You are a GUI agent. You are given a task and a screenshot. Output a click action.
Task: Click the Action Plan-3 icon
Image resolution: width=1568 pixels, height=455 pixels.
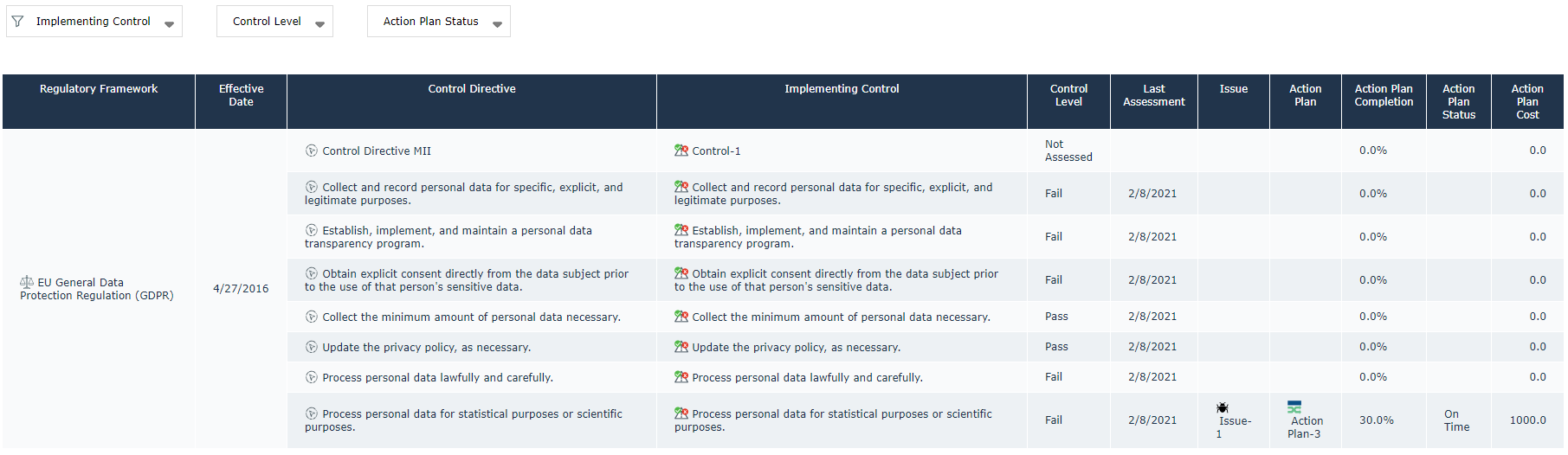click(1294, 407)
